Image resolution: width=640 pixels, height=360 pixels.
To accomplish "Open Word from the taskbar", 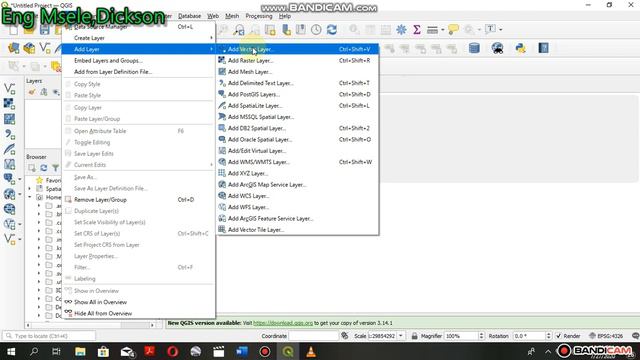I will 242,351.
